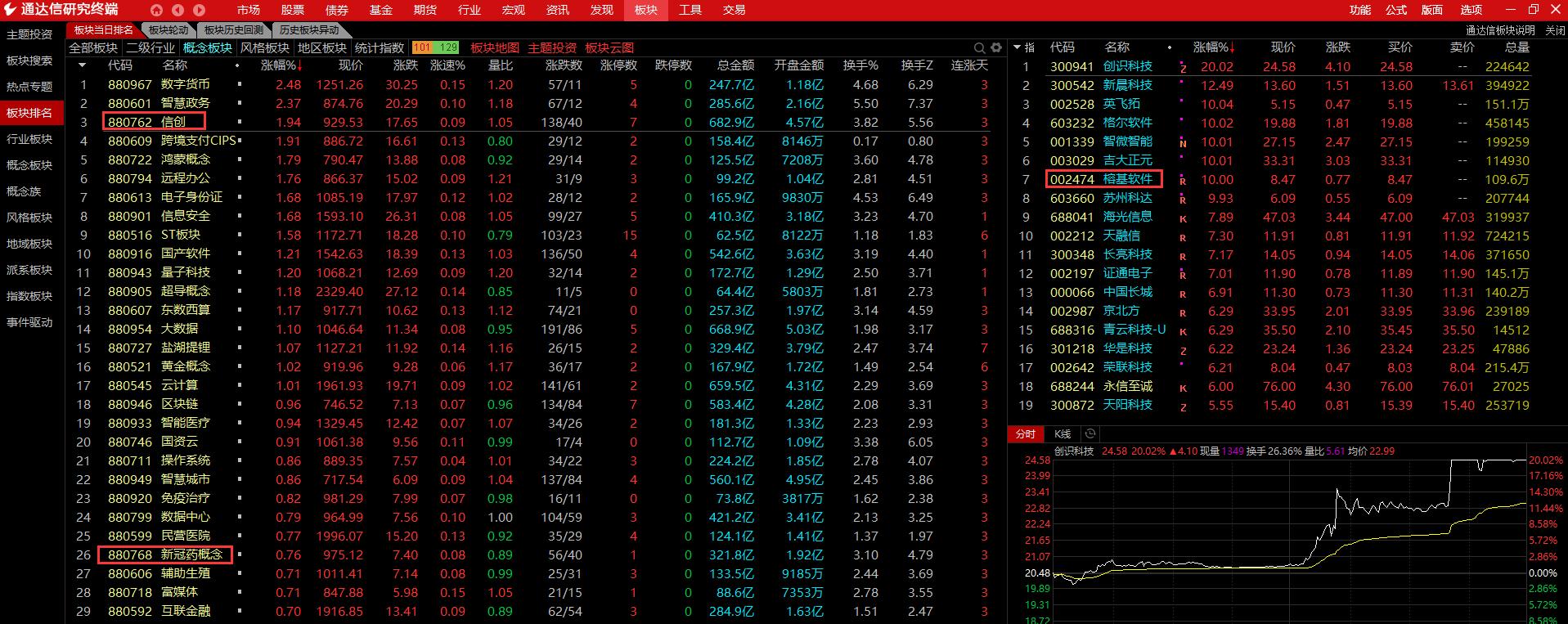The height and width of the screenshot is (624, 1568).
Task: Switch the chart to K线 tab
Action: tap(1063, 434)
